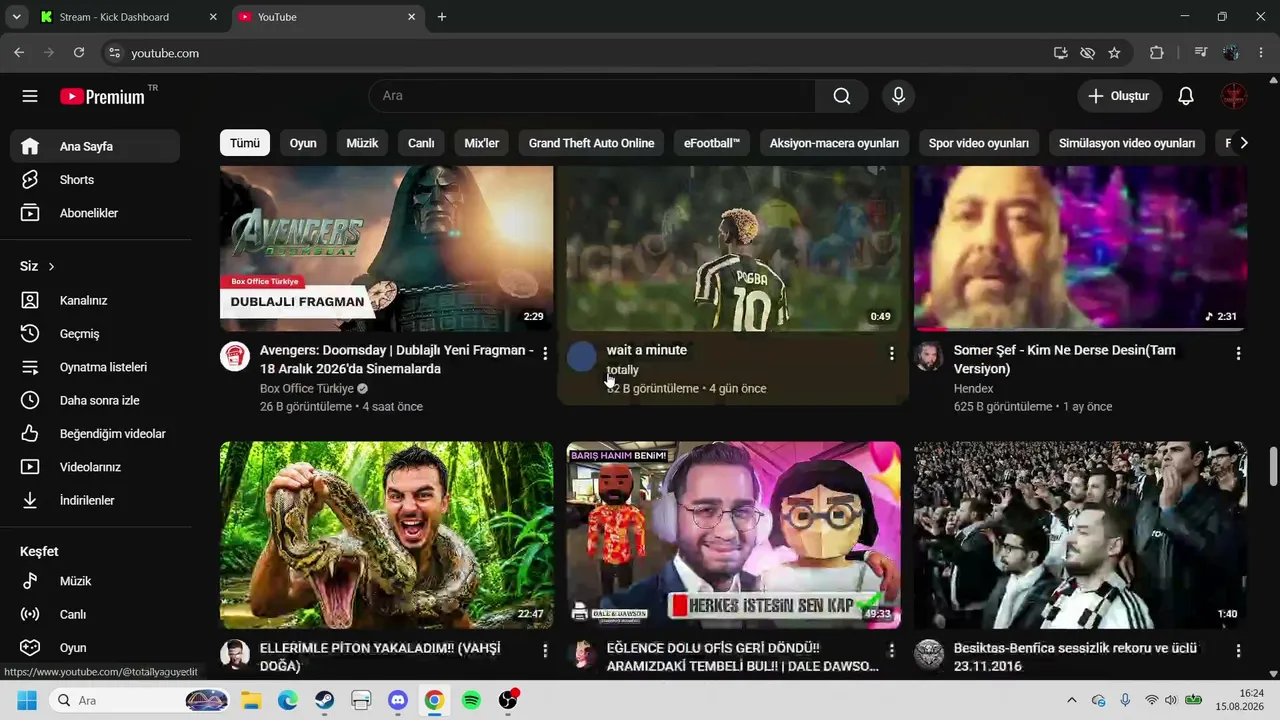Image resolution: width=1280 pixels, height=720 pixels.
Task: Show hidden system tray icons
Action: point(1072,700)
